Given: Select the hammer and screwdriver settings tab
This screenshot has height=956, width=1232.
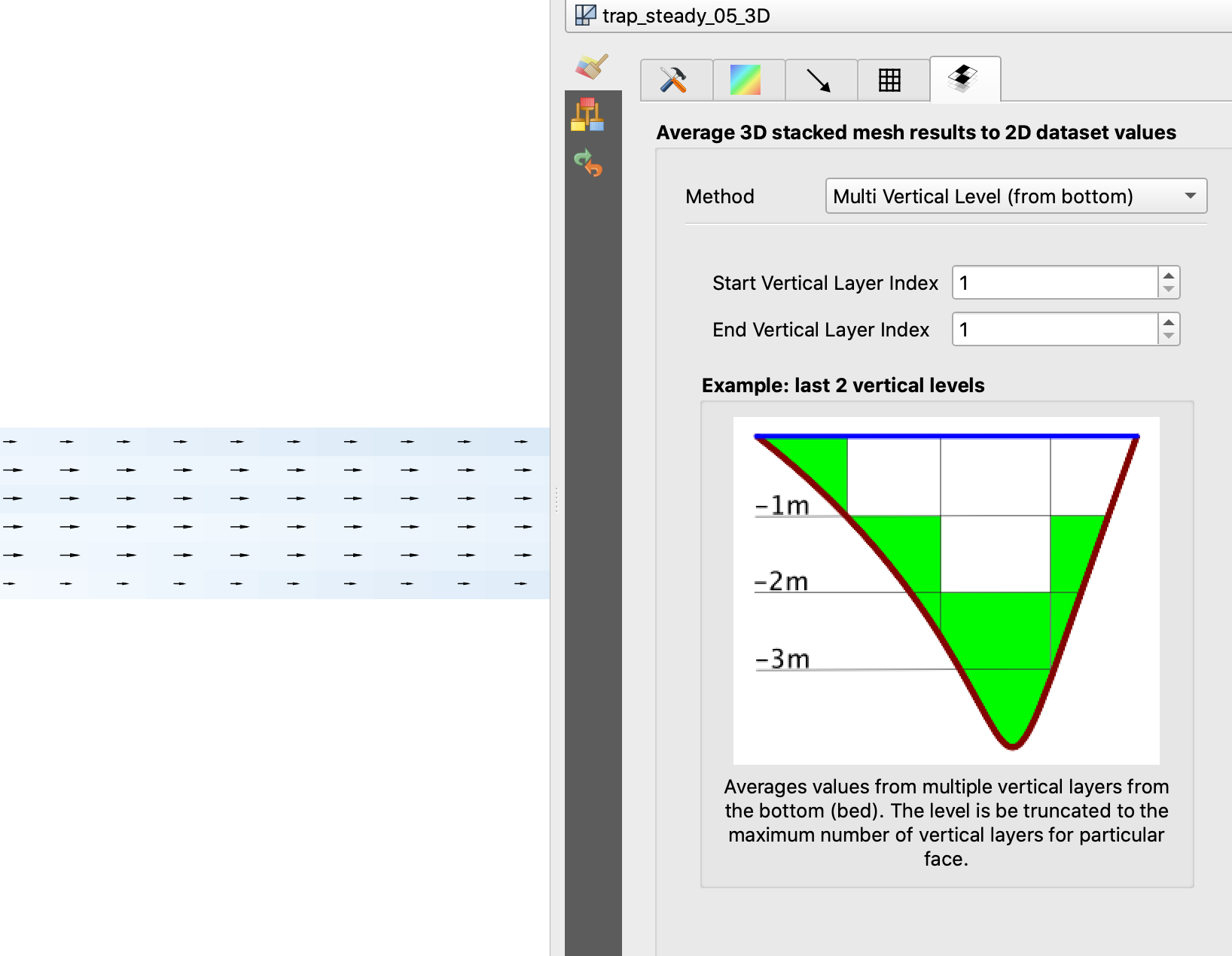Looking at the screenshot, I should coord(675,80).
